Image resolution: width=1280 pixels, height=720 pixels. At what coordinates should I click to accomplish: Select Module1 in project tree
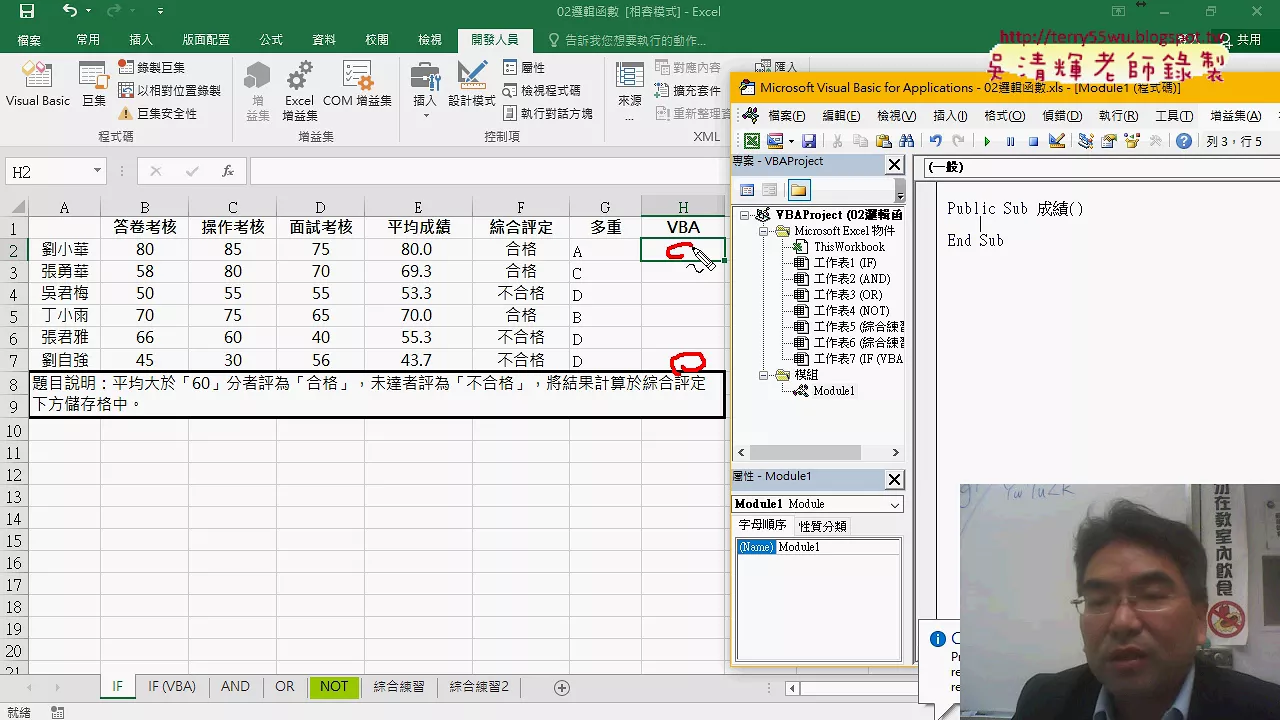click(x=834, y=391)
